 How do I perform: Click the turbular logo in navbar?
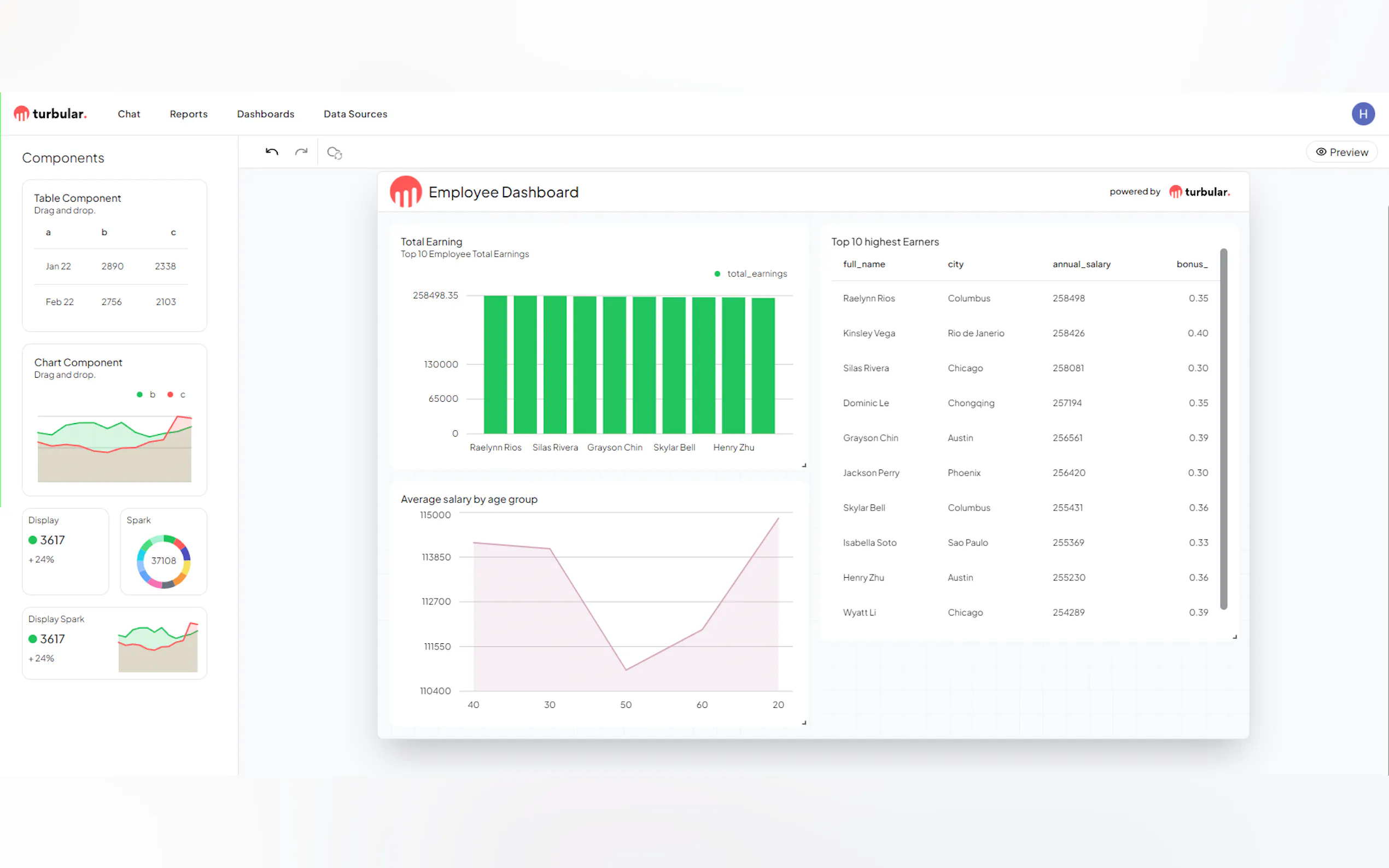50,114
